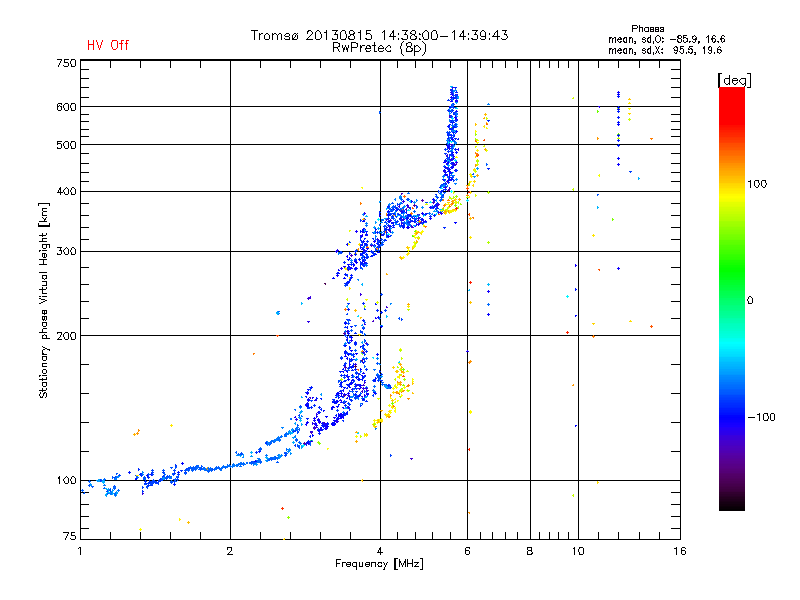
Task: Click the 2 MHz frequency axis tick label
Action: [230, 551]
